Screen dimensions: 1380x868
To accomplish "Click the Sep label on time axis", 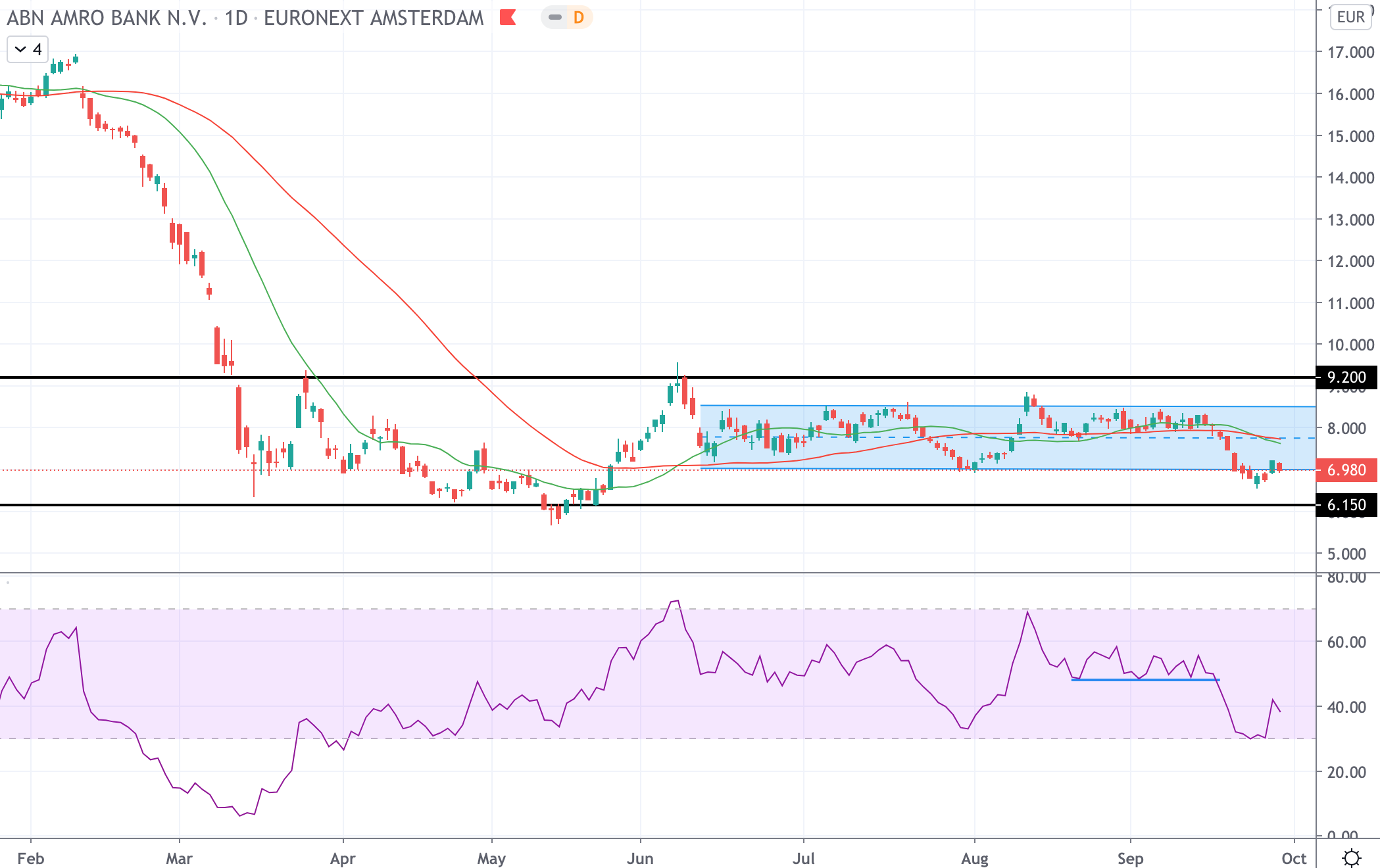I will (x=1130, y=858).
